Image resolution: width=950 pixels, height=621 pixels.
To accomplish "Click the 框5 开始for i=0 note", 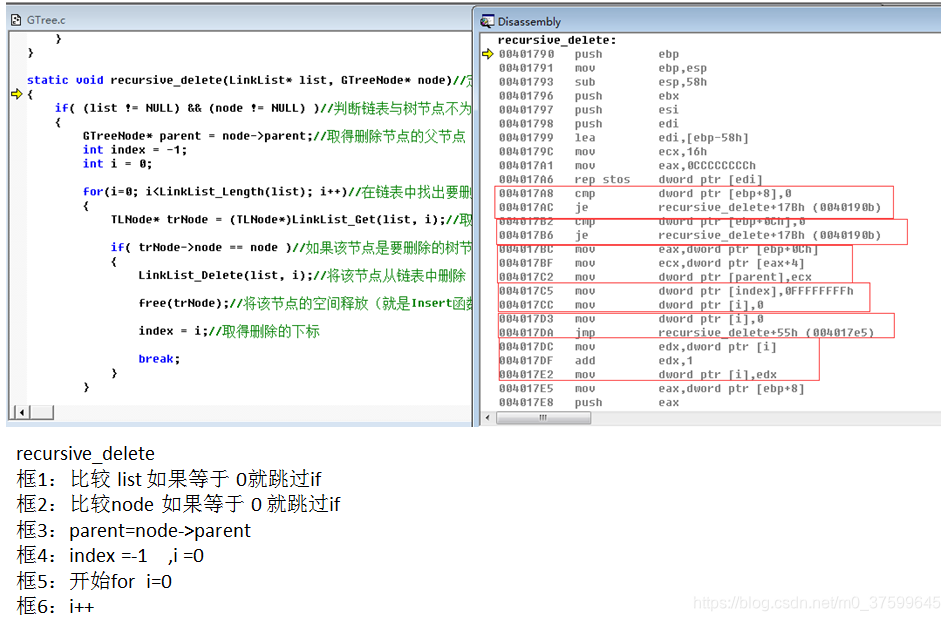I will click(94, 581).
